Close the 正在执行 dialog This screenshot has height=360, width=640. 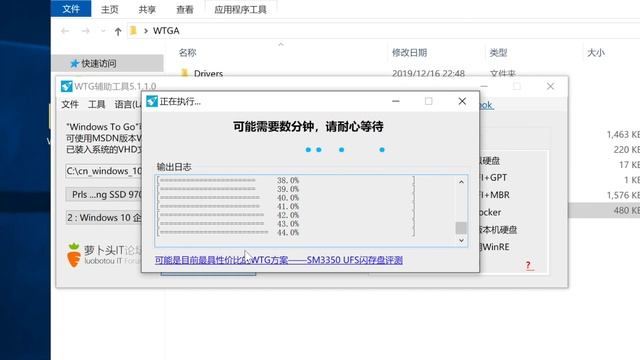(462, 101)
